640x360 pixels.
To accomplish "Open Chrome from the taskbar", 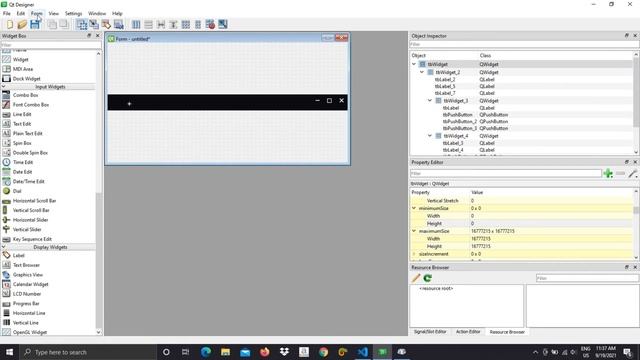I will tap(323, 352).
